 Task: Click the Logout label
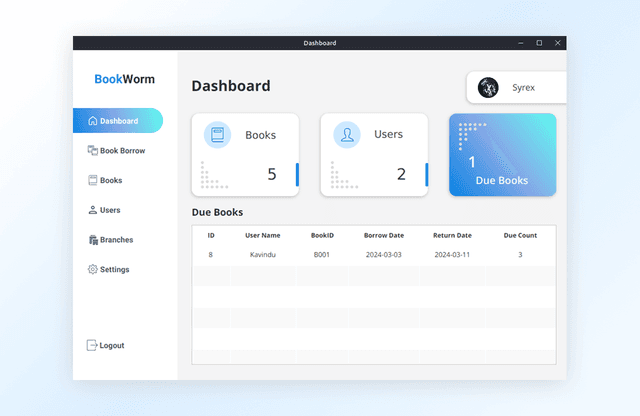pyautogui.click(x=112, y=345)
